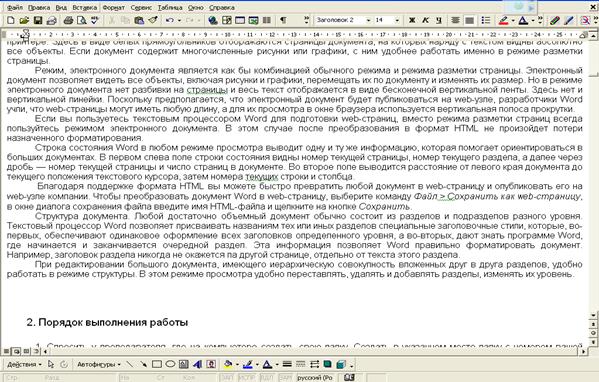This screenshot has width=599, height=382.
Task: Open the style box Заголовок 2
Action: (343, 20)
